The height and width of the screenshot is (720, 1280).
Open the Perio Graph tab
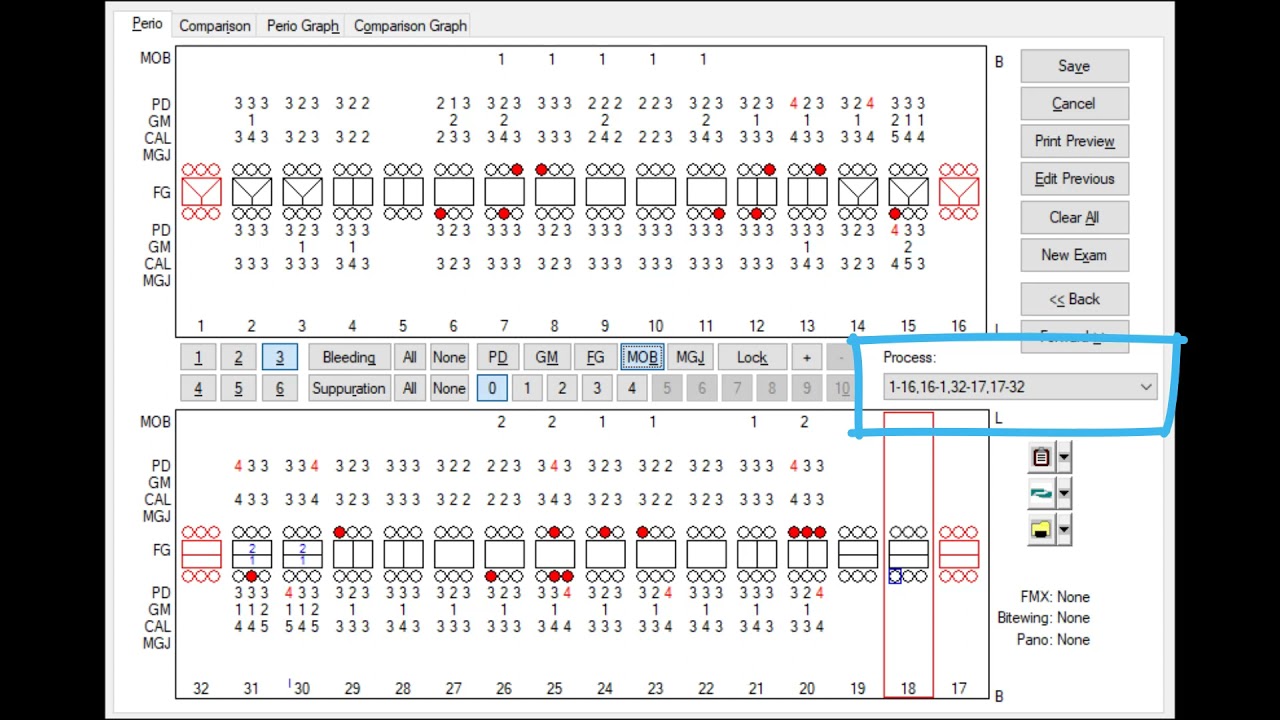click(x=303, y=26)
